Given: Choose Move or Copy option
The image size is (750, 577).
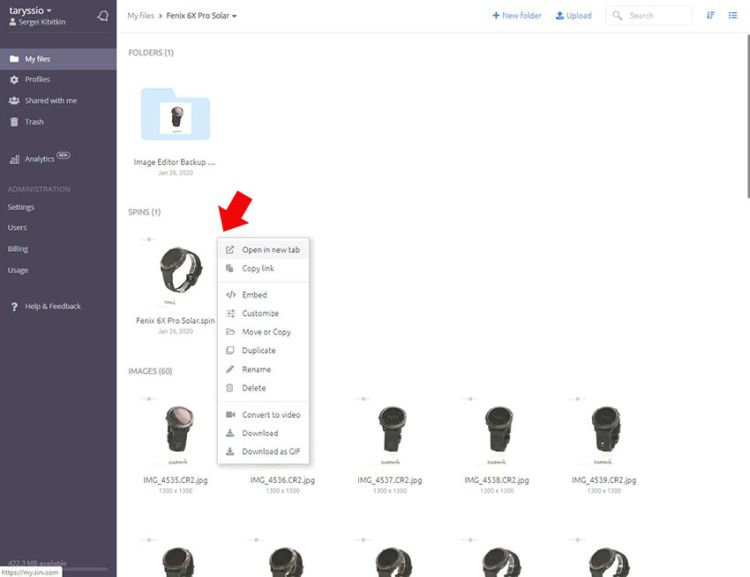Looking at the screenshot, I should click(263, 332).
